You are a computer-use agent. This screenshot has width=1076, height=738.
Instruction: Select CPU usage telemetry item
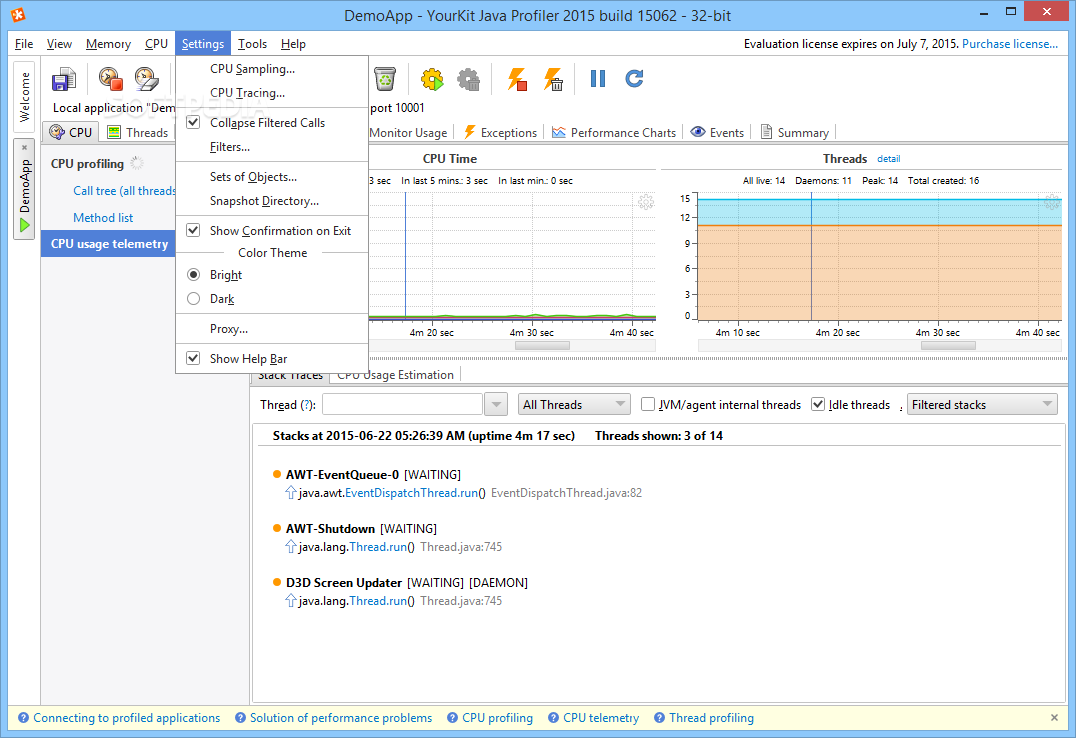108,244
